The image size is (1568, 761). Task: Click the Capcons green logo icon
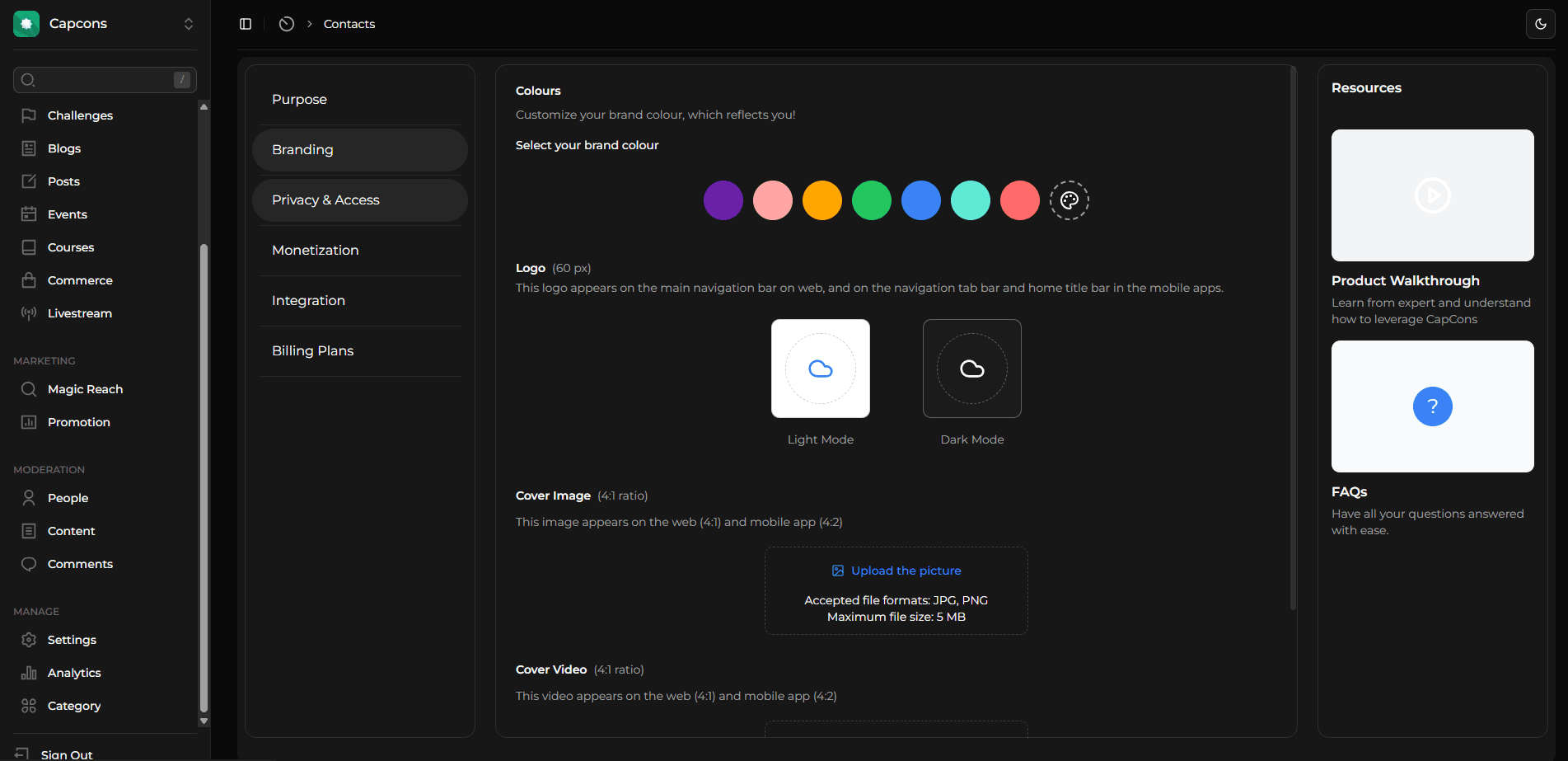(x=26, y=24)
